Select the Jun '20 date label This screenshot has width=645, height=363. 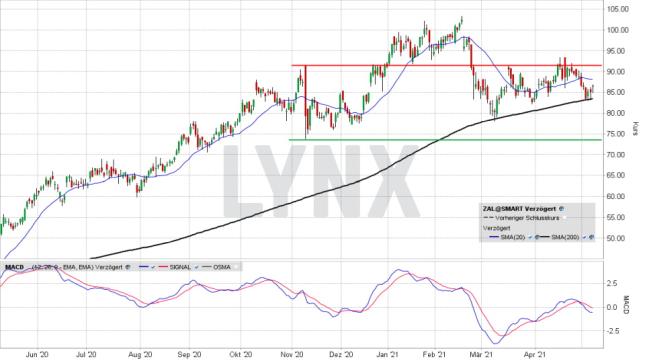click(37, 354)
